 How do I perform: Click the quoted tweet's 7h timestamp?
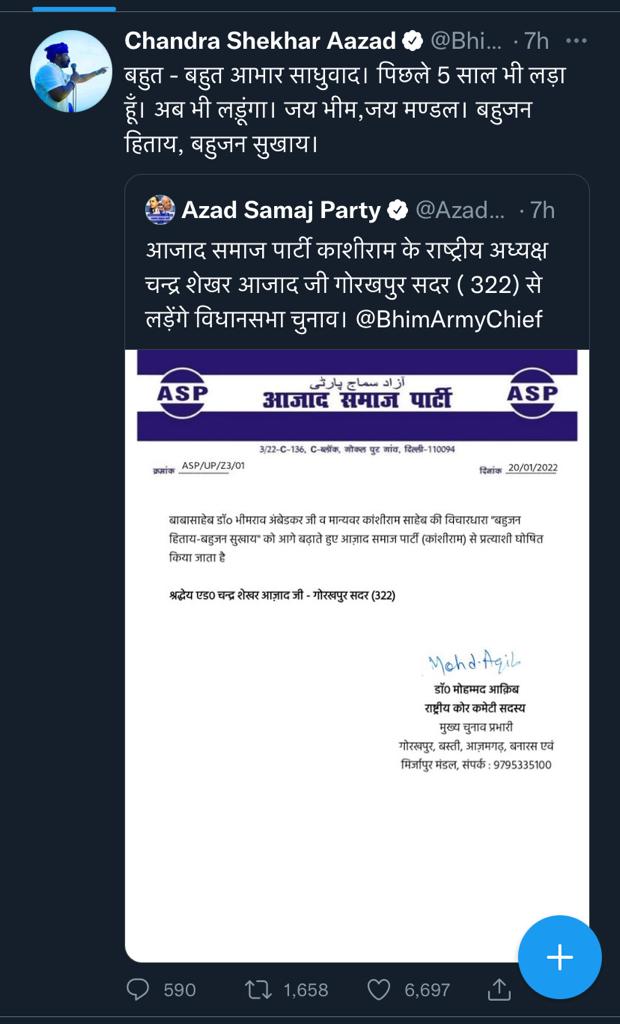(541, 210)
